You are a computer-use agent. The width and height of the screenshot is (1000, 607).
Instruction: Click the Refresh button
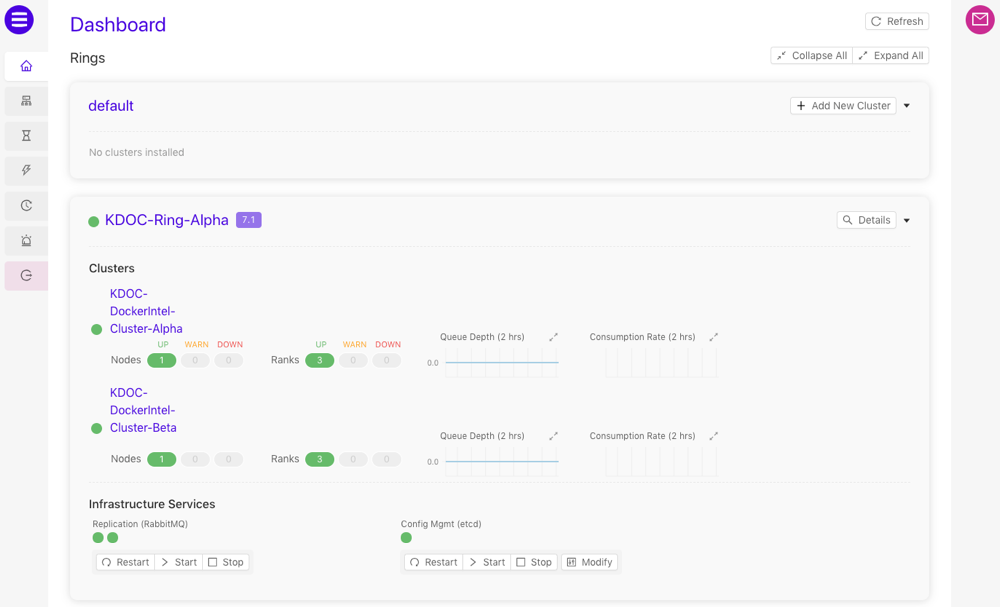coord(896,20)
